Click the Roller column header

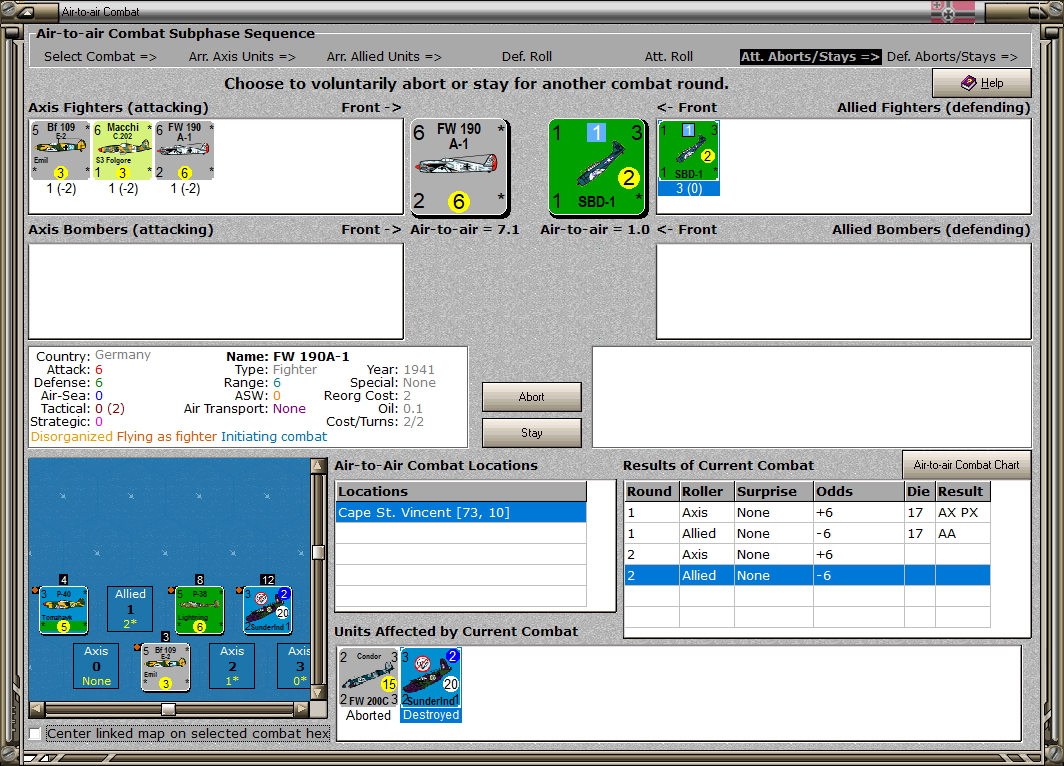707,491
